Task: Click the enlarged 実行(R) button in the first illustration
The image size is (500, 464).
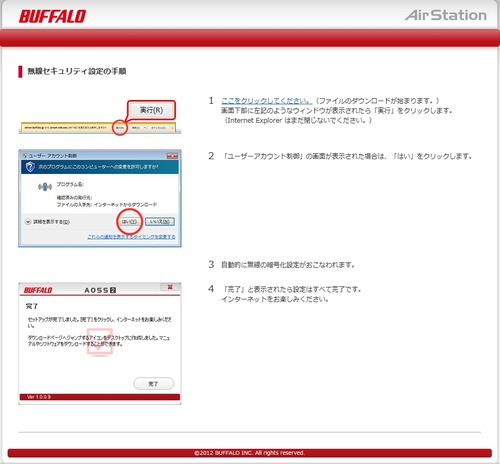Action: (151, 110)
